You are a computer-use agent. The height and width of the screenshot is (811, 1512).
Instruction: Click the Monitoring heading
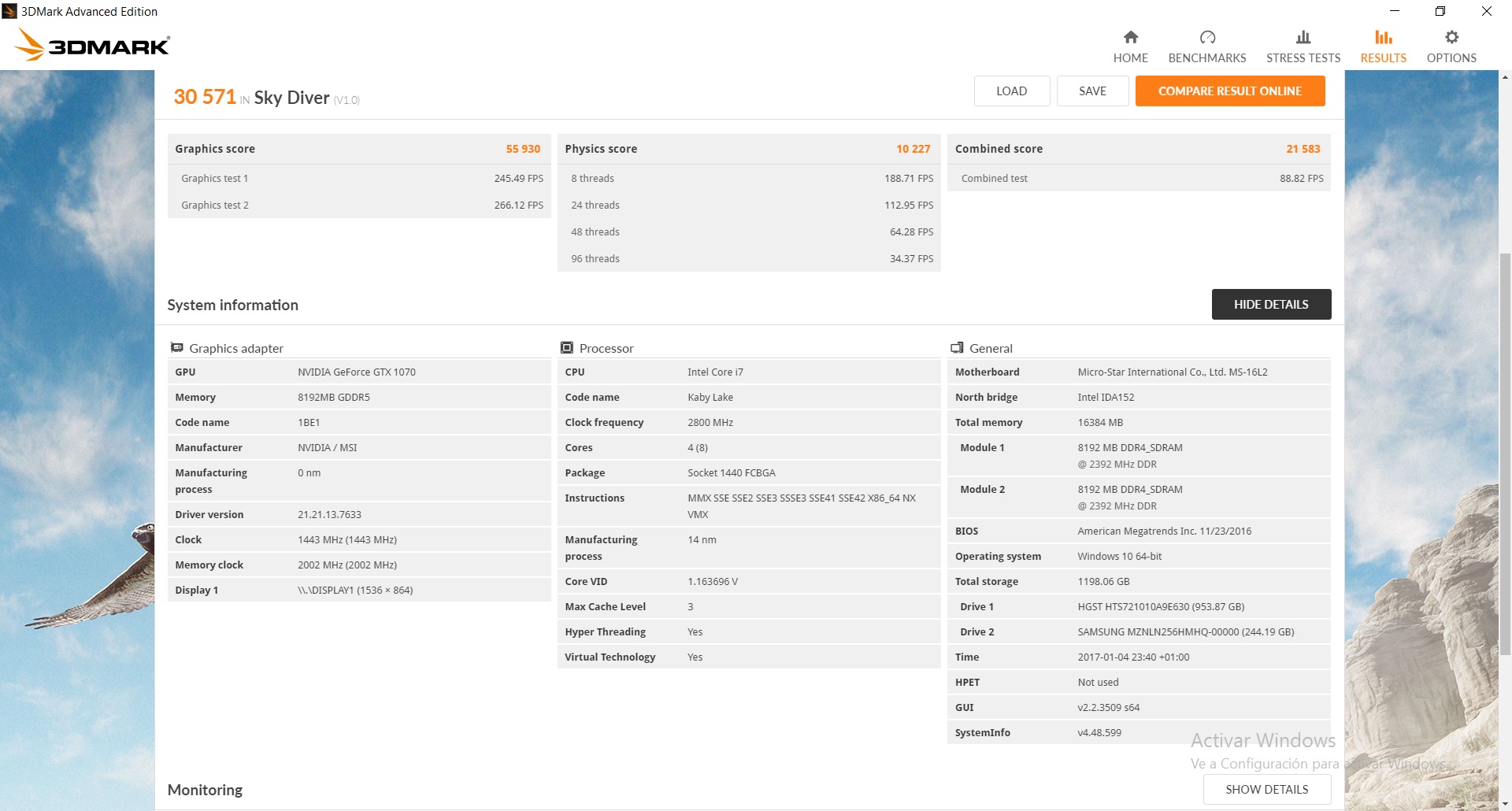click(205, 790)
